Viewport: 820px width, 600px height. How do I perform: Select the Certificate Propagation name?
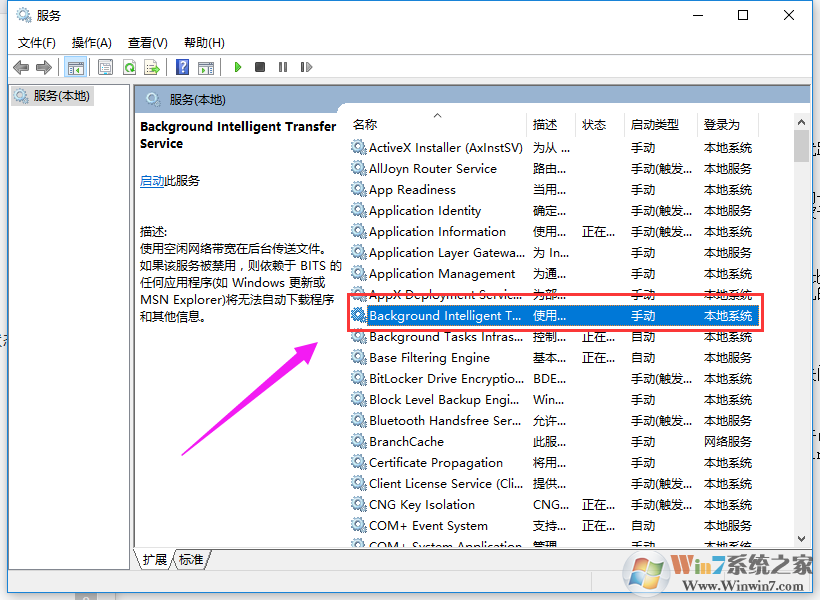436,462
